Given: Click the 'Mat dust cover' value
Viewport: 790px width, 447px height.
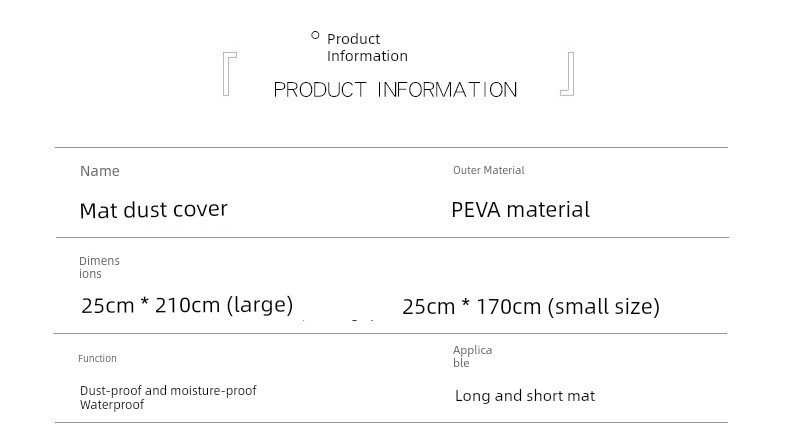Looking at the screenshot, I should [154, 210].
